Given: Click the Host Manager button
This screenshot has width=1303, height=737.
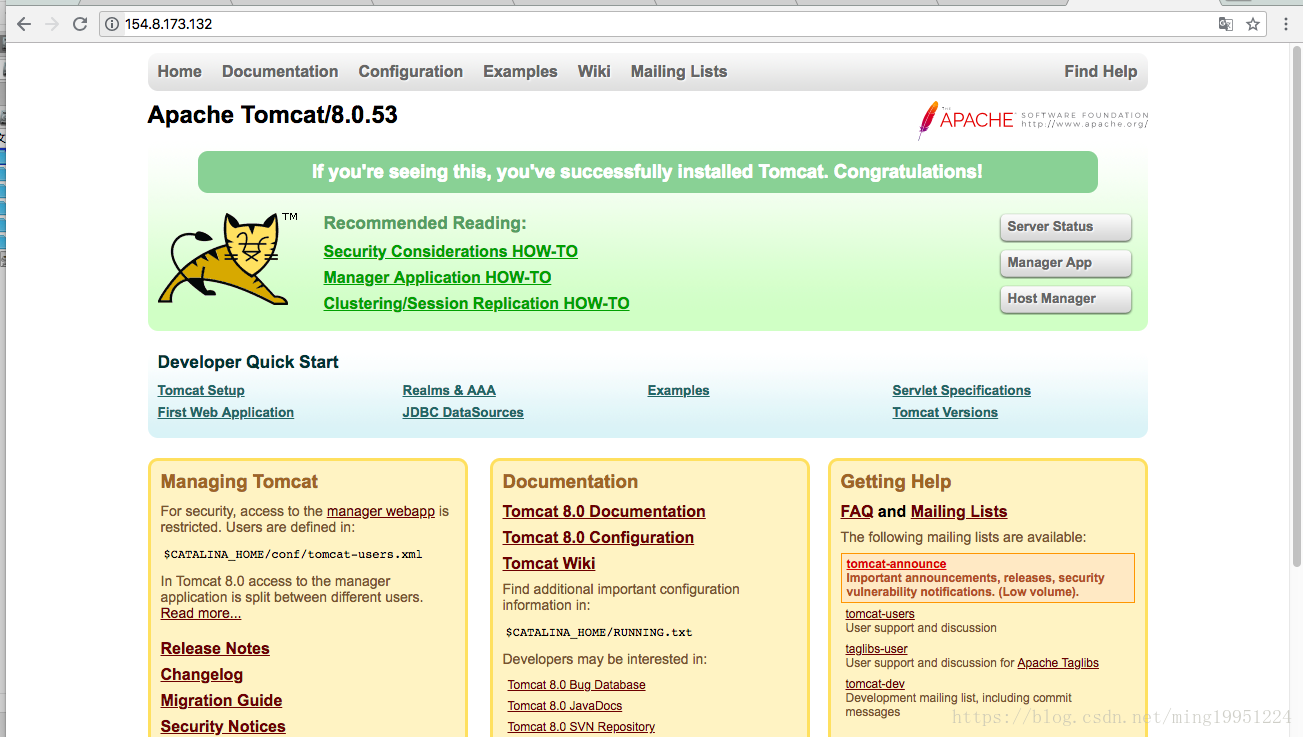Looking at the screenshot, I should [1066, 299].
